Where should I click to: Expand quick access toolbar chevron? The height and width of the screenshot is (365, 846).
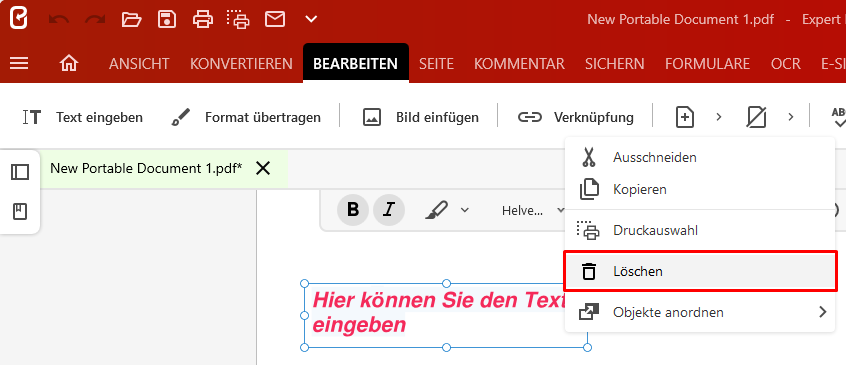coord(311,20)
